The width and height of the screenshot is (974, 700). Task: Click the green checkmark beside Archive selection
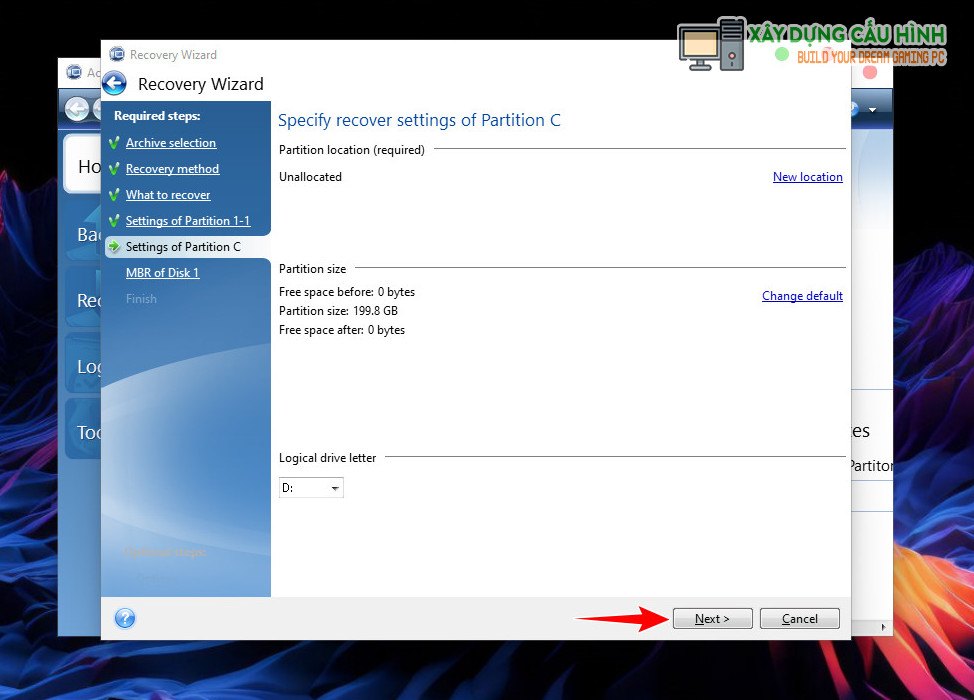pos(115,143)
